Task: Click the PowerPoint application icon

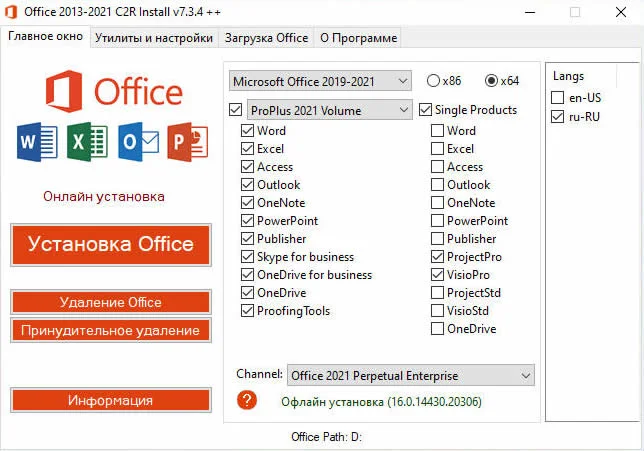Action: click(x=188, y=142)
